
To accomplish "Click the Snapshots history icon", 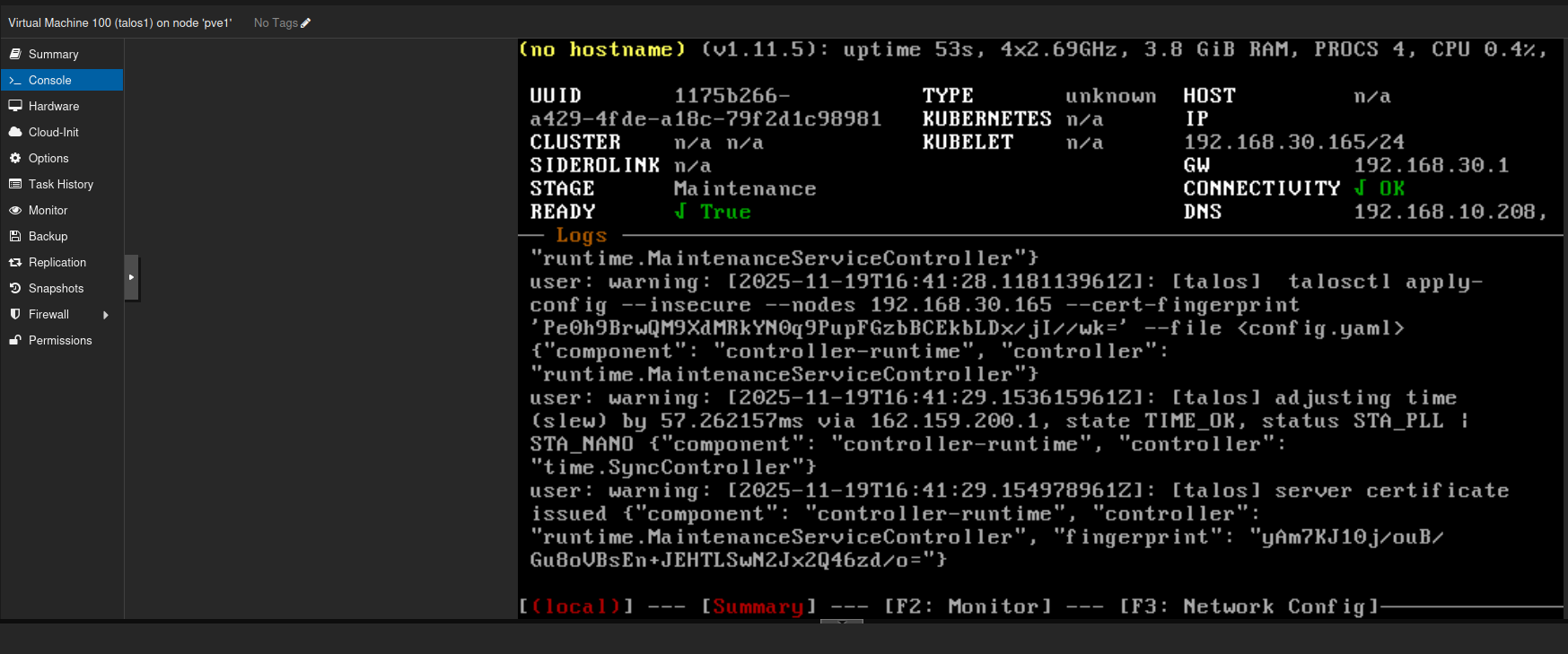I will click(x=15, y=288).
